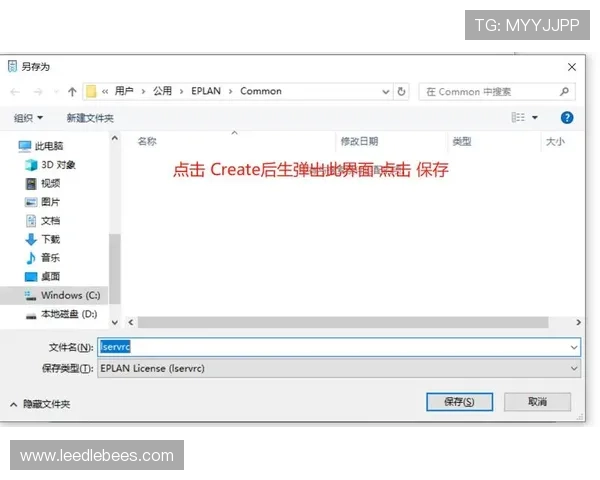Image resolution: width=600 pixels, height=480 pixels.
Task: Click the chevron after 公用 in path
Action: pos(181,91)
